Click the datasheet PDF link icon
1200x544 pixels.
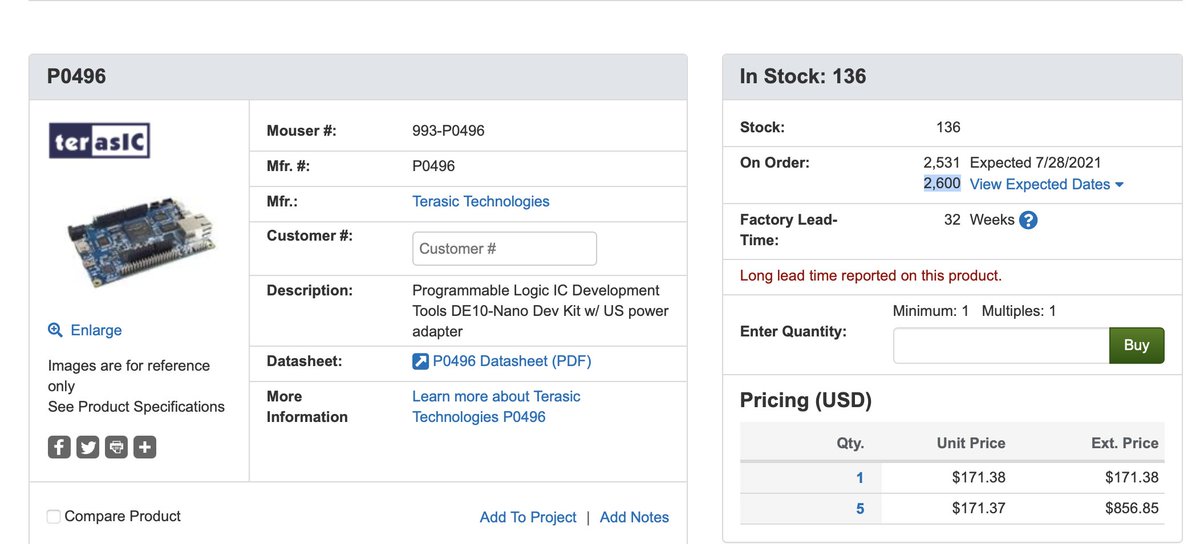(420, 361)
